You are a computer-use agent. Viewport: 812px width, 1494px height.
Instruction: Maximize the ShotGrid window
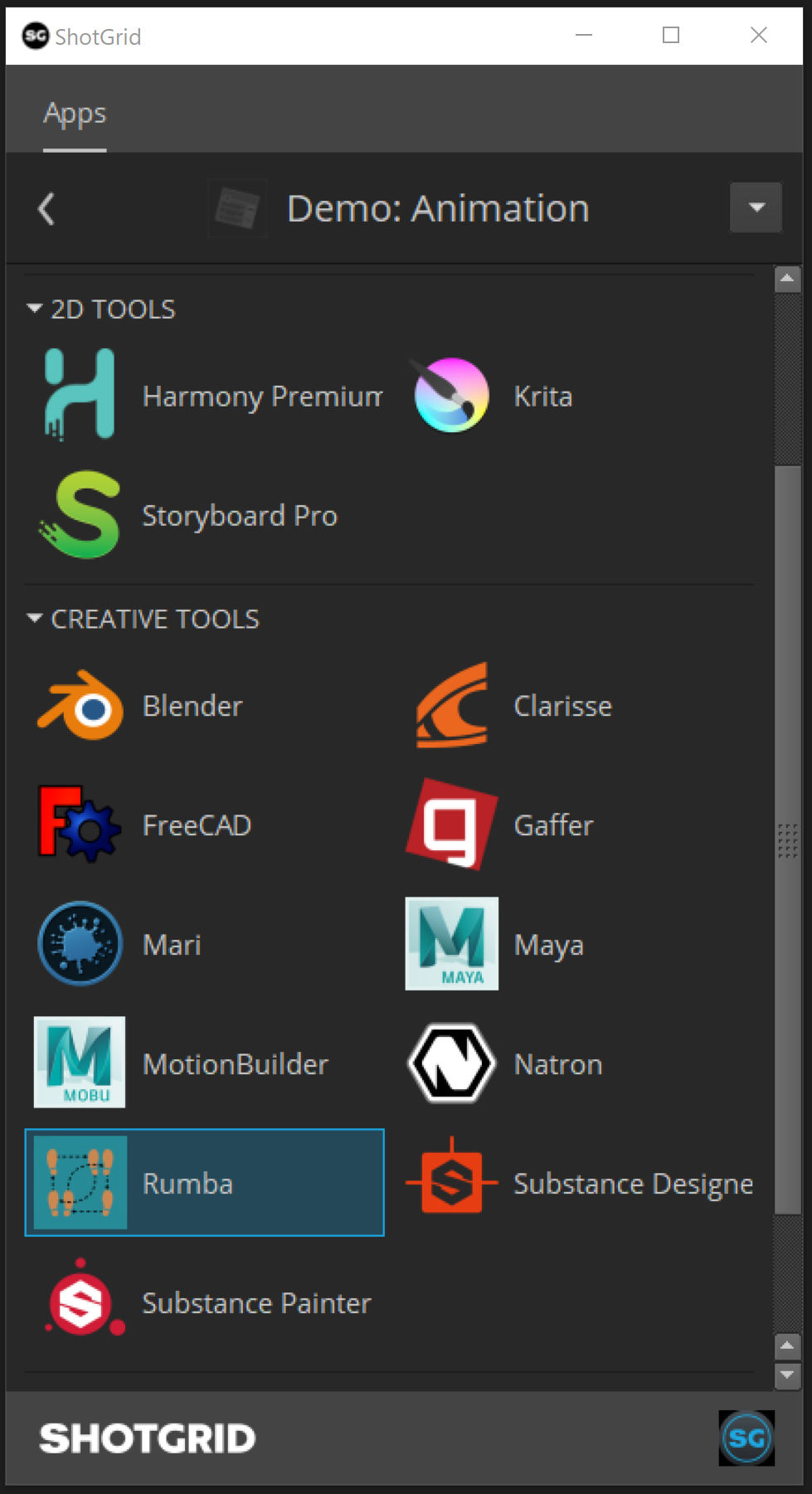tap(671, 35)
